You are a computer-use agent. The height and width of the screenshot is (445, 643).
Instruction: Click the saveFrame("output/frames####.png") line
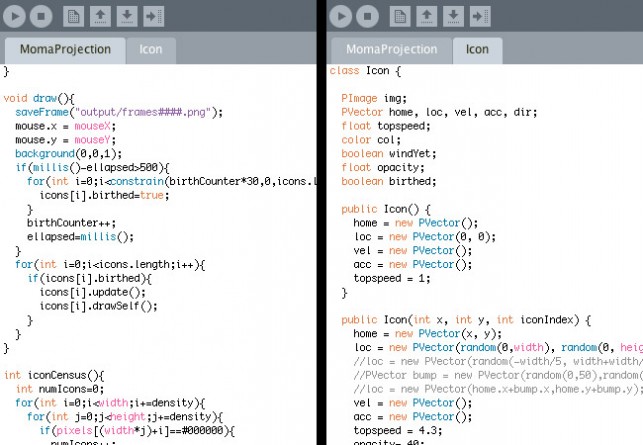[119, 112]
